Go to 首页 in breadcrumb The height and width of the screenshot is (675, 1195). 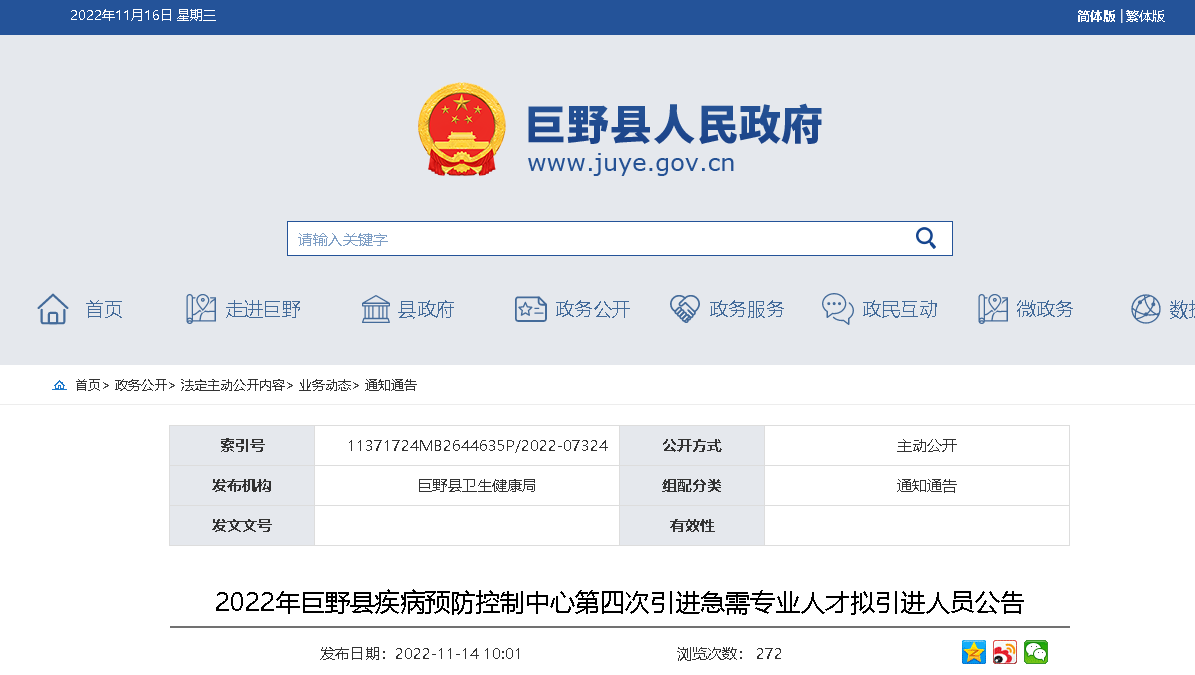[88, 385]
